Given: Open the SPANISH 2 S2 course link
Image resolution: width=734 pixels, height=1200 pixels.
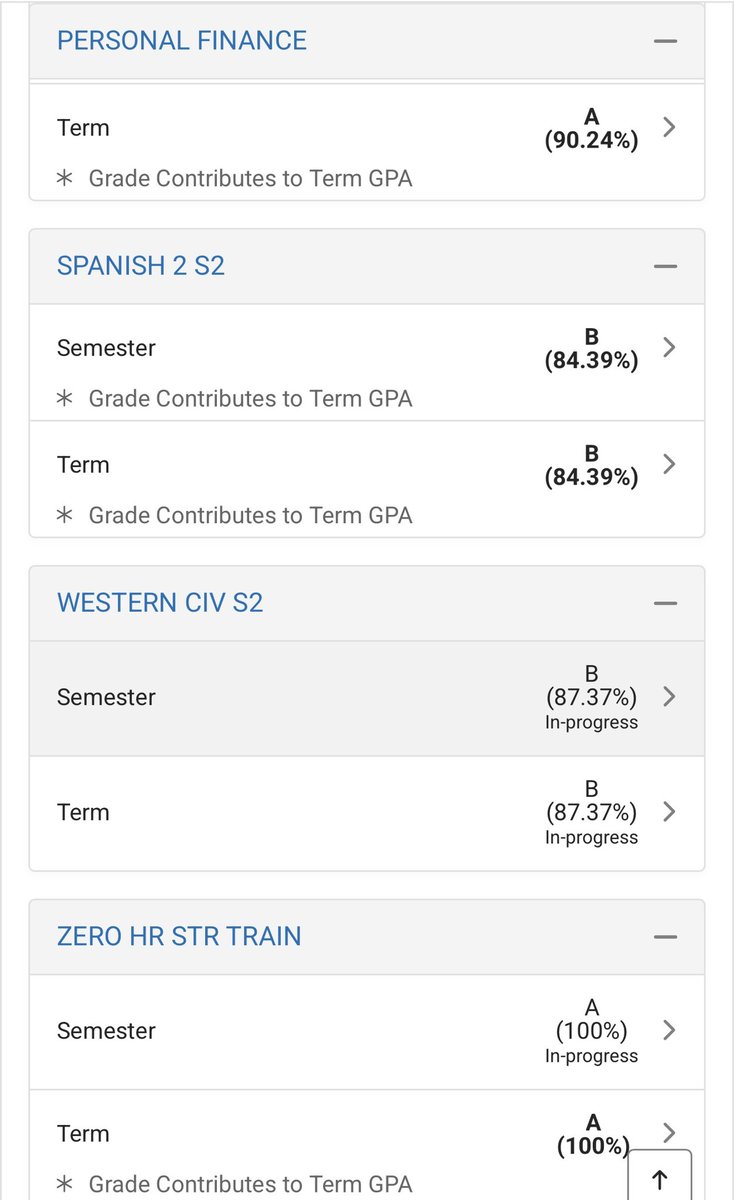Looking at the screenshot, I should pos(141,266).
